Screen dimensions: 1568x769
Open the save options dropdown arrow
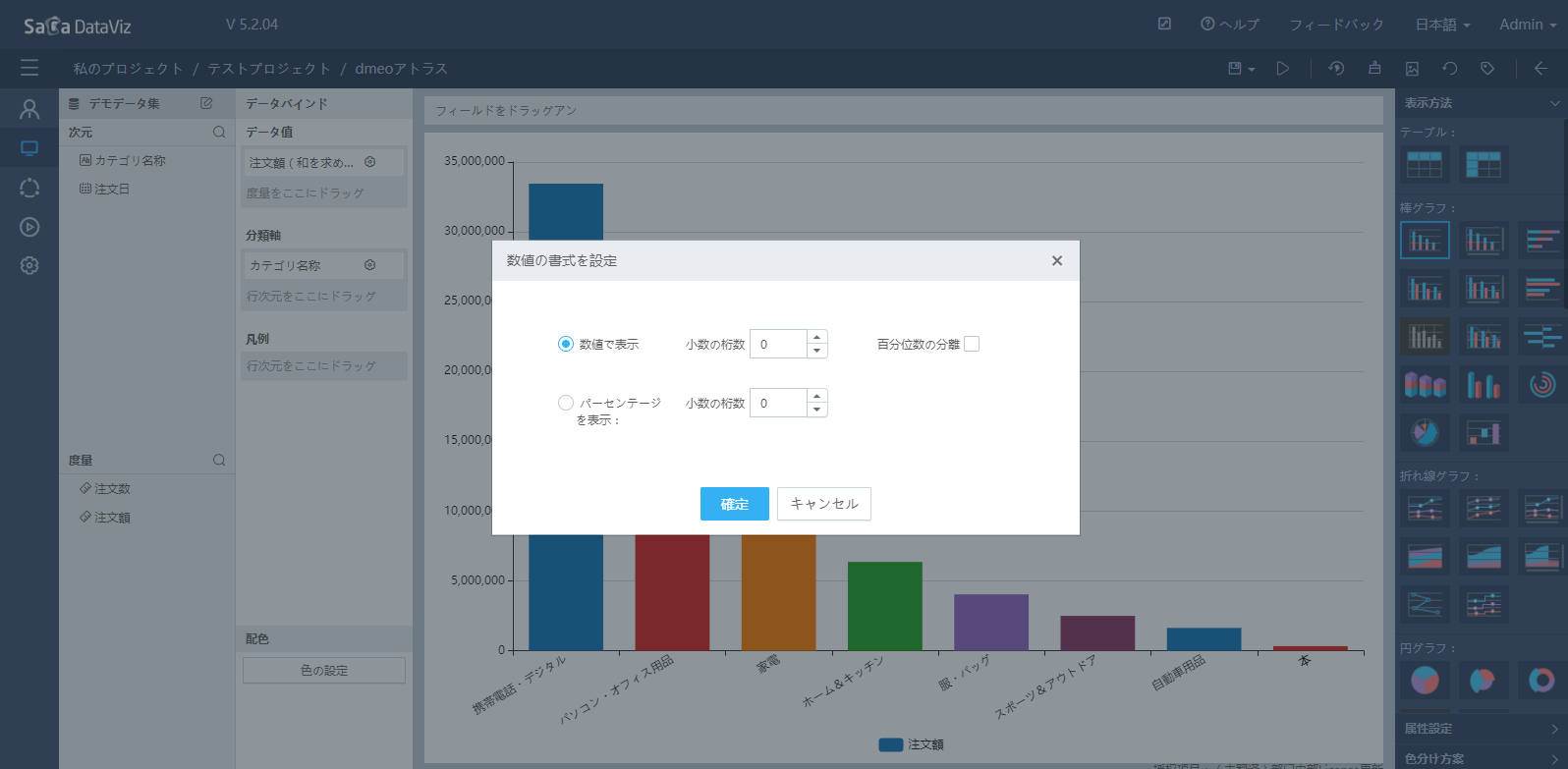coord(1252,70)
